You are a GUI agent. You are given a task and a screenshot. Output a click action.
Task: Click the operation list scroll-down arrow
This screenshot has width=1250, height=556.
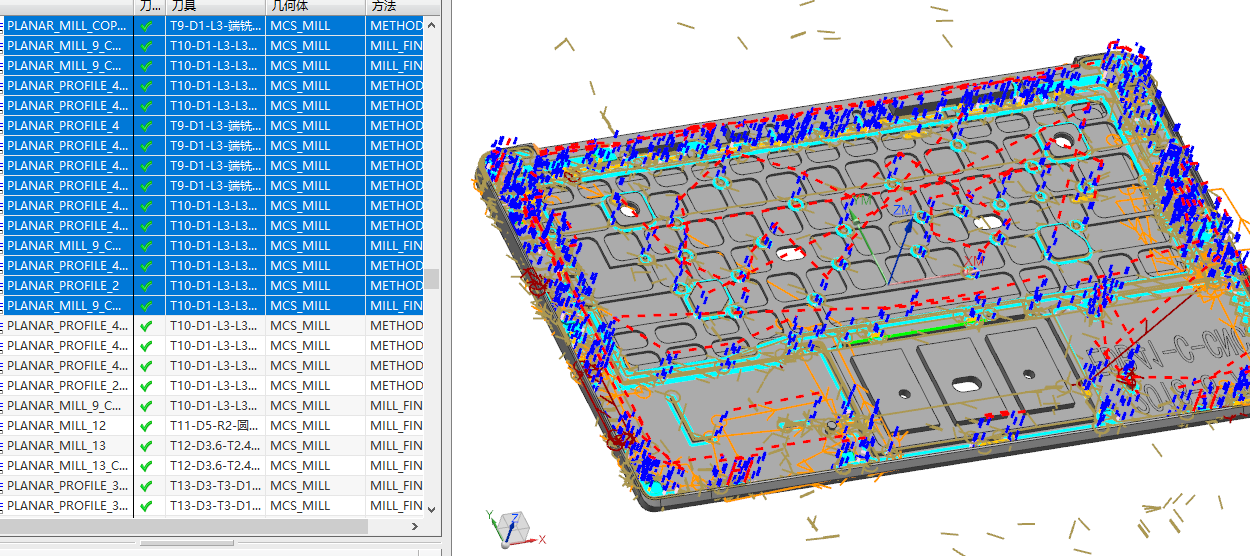coord(432,508)
